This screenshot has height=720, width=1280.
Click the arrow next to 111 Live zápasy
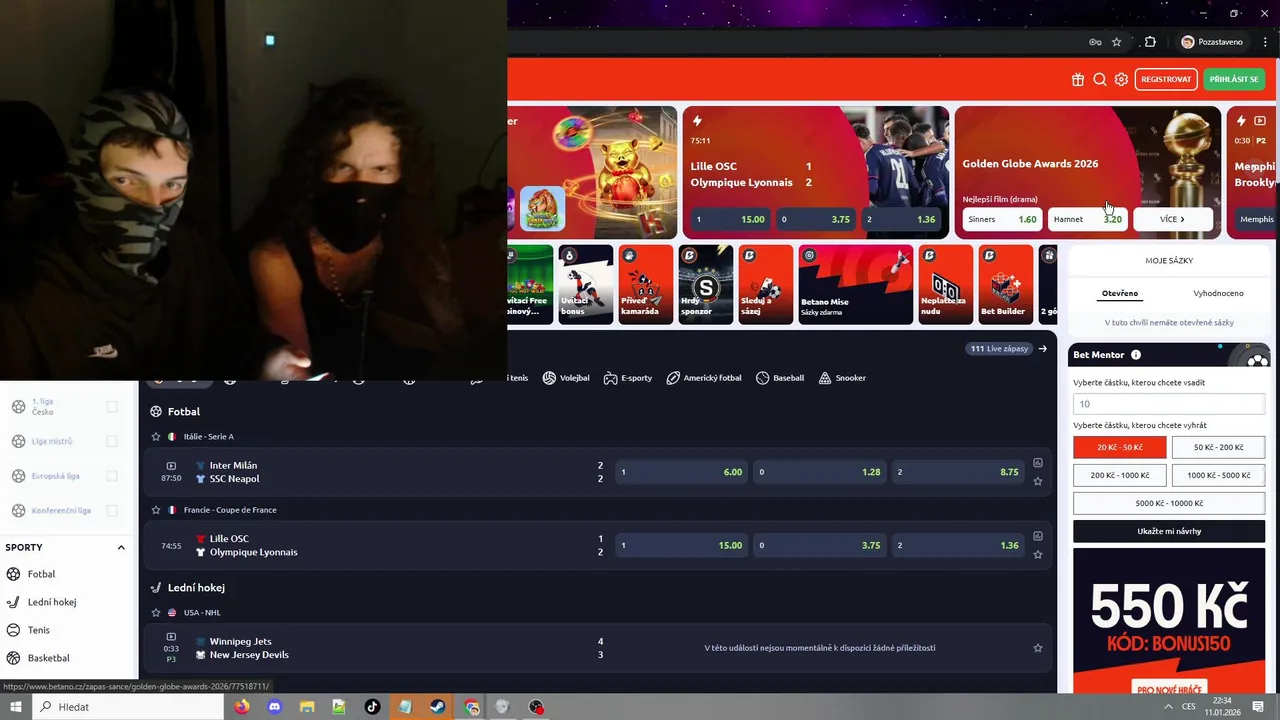point(1043,349)
